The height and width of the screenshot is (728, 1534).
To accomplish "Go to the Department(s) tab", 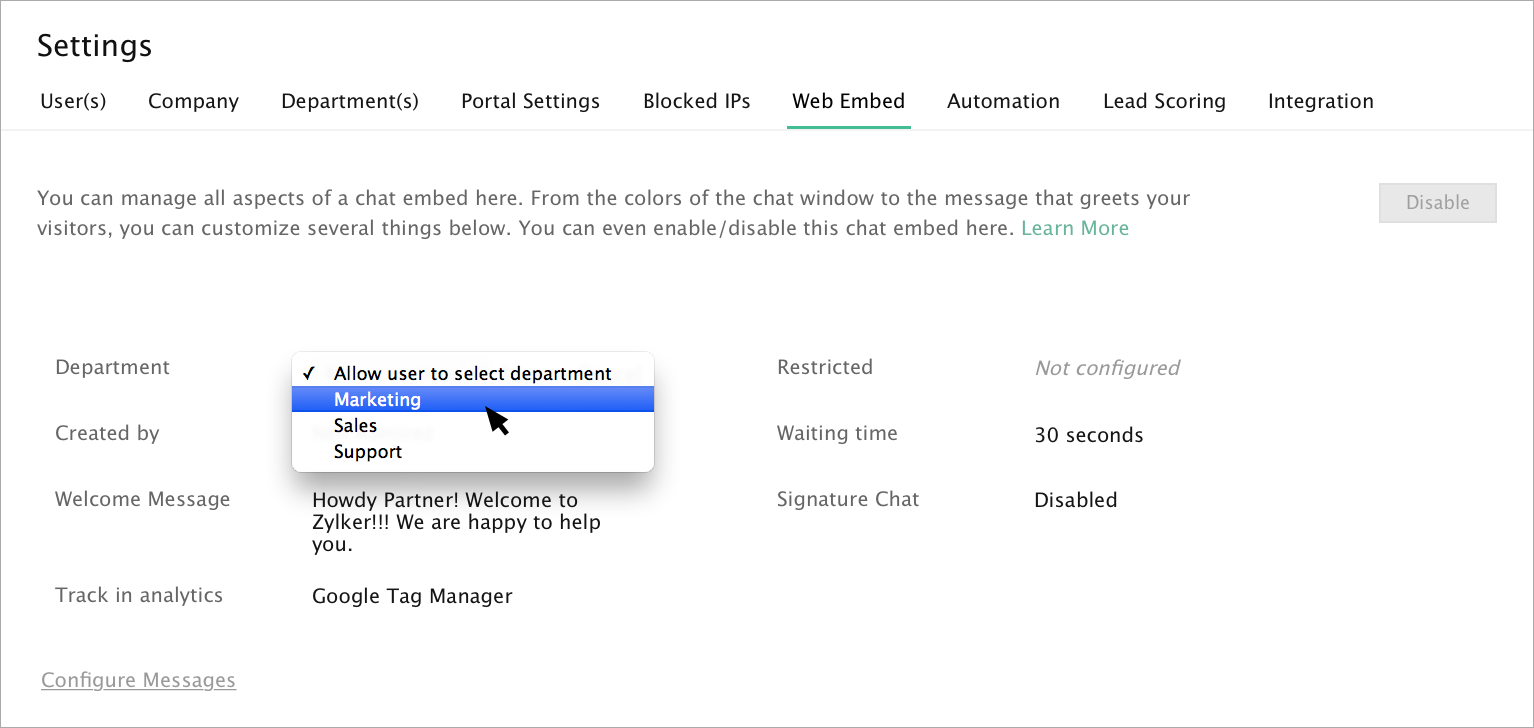I will click(x=350, y=101).
